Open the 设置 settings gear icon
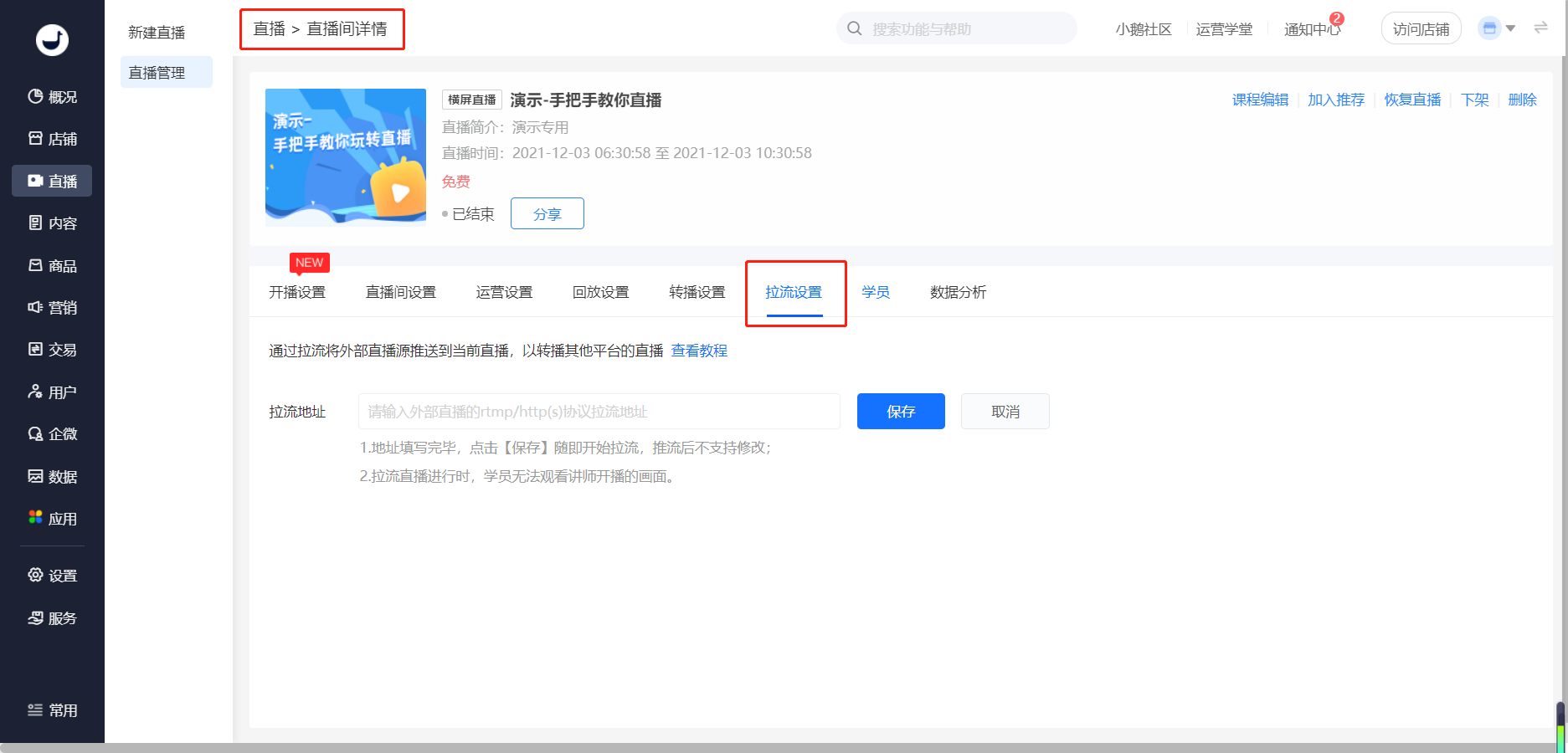This screenshot has height=753, width=1568. 35,575
